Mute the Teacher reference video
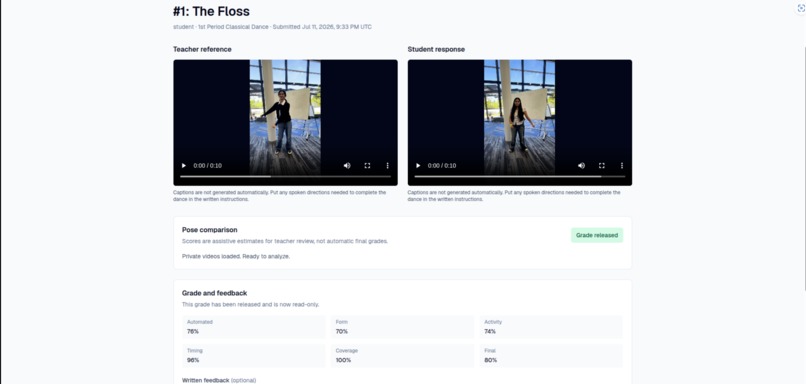 (x=347, y=166)
